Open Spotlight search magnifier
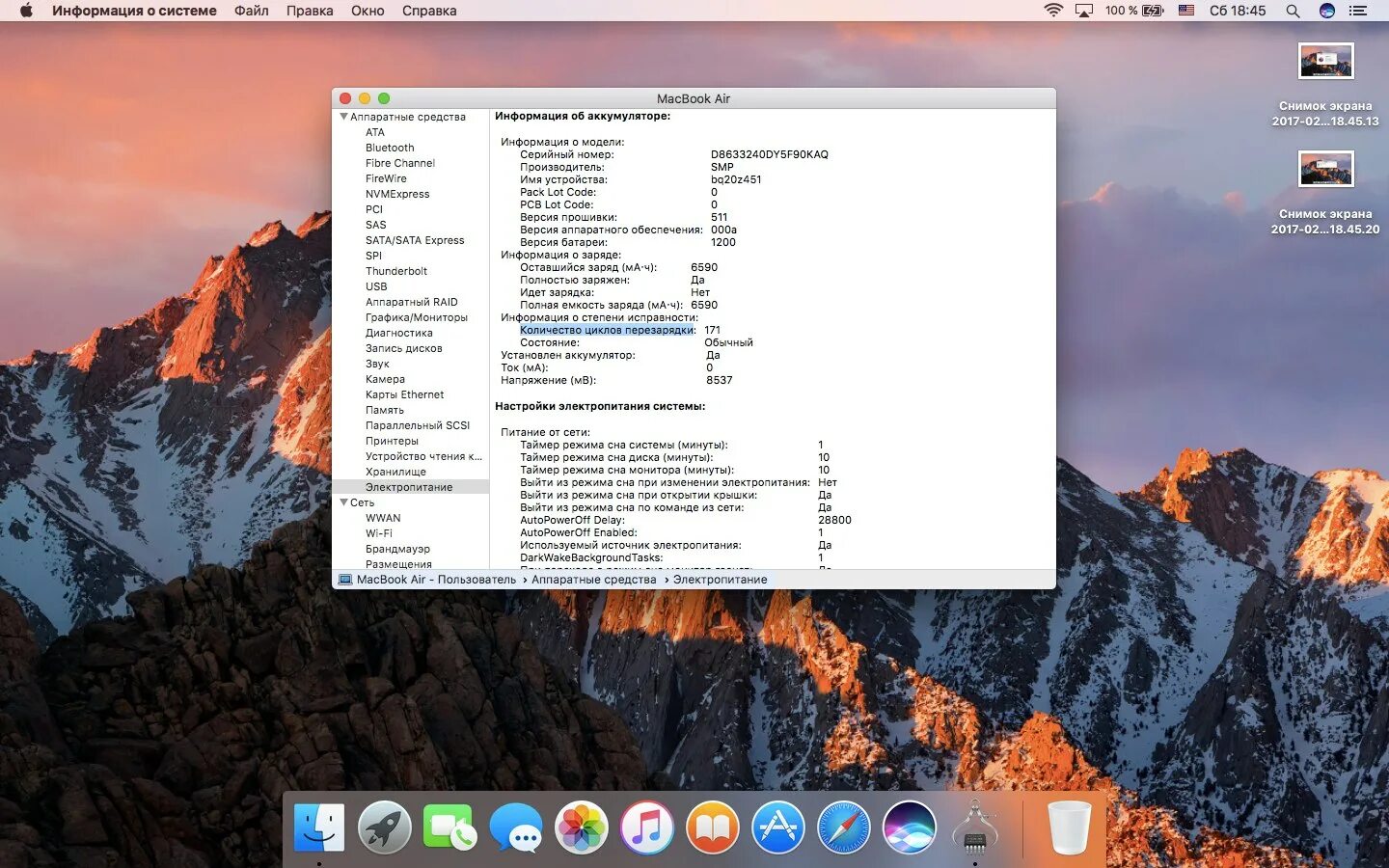 [1293, 11]
